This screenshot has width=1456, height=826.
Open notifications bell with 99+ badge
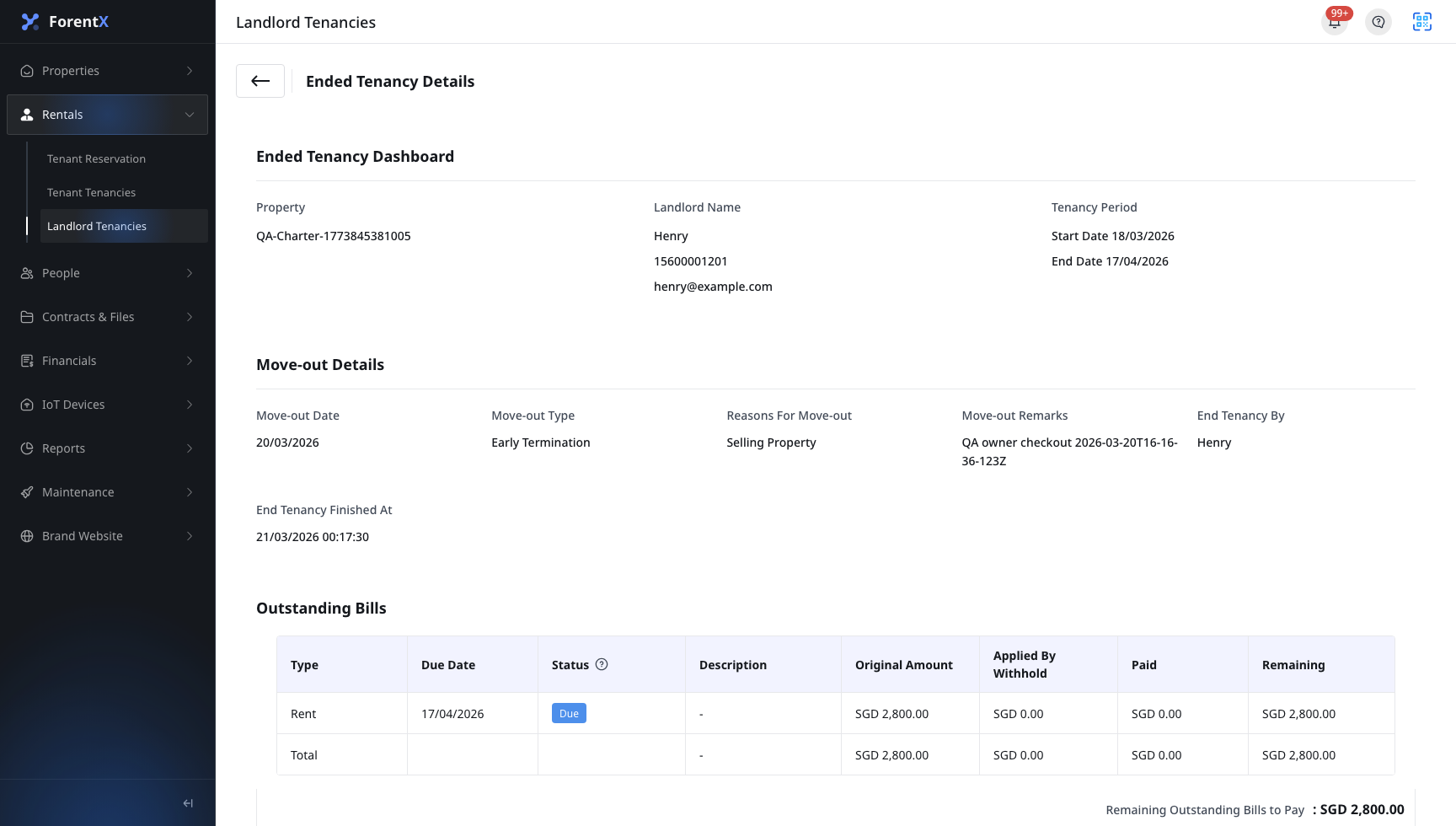tap(1335, 22)
